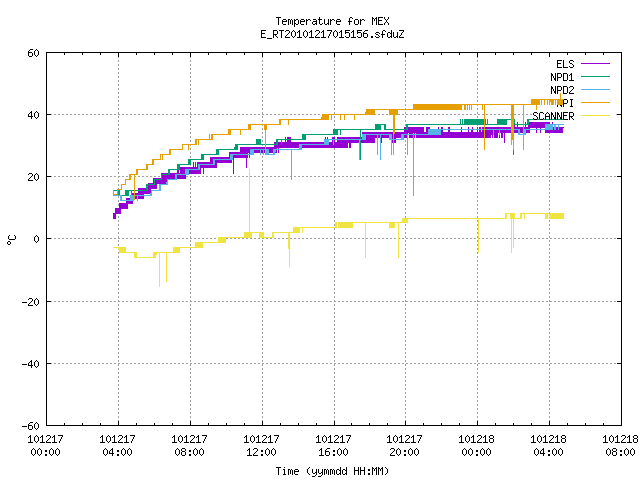Click the x-axis tick 101217 04:00

coord(118,446)
